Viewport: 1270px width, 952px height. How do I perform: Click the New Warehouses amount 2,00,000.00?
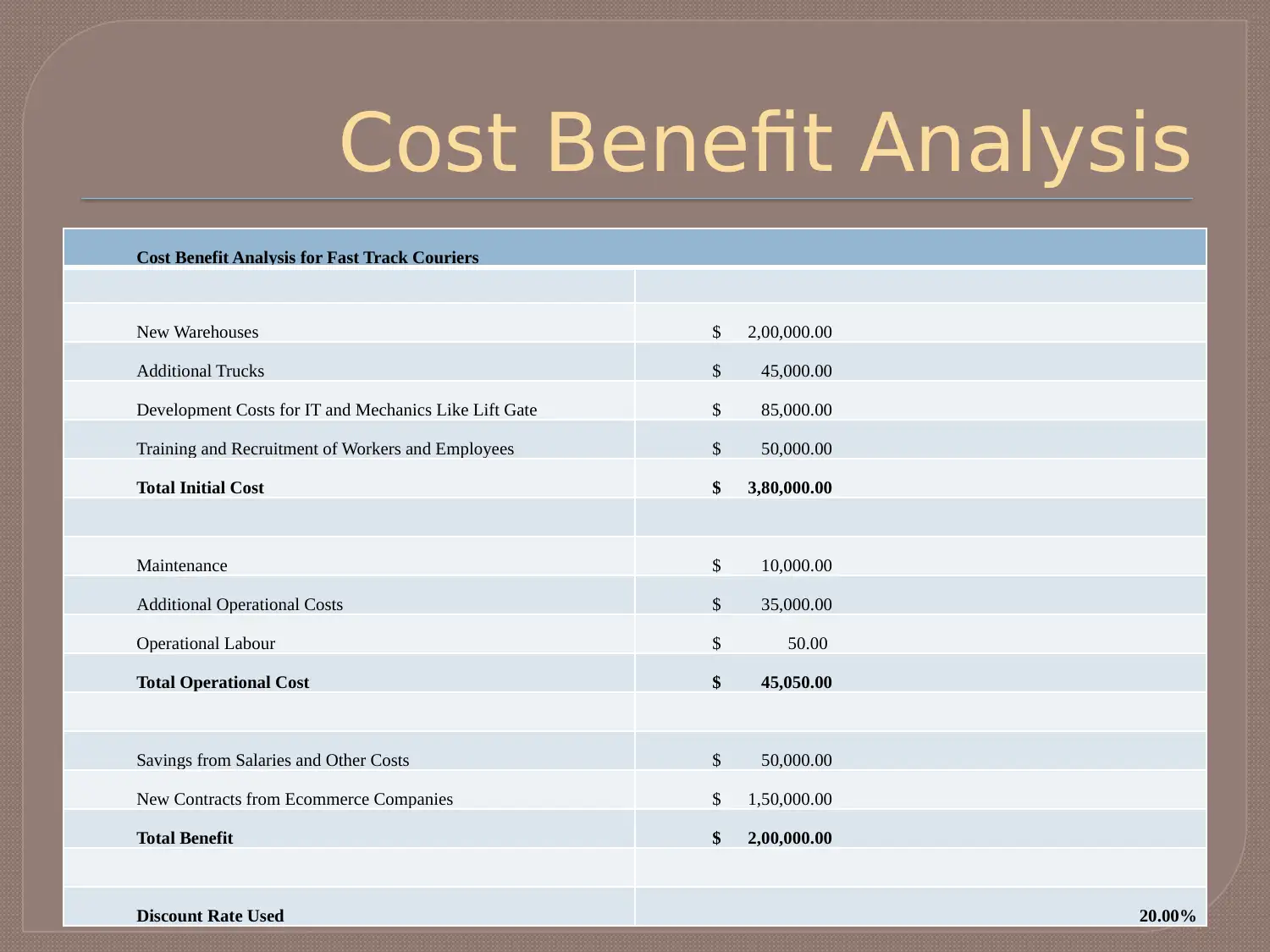click(790, 332)
